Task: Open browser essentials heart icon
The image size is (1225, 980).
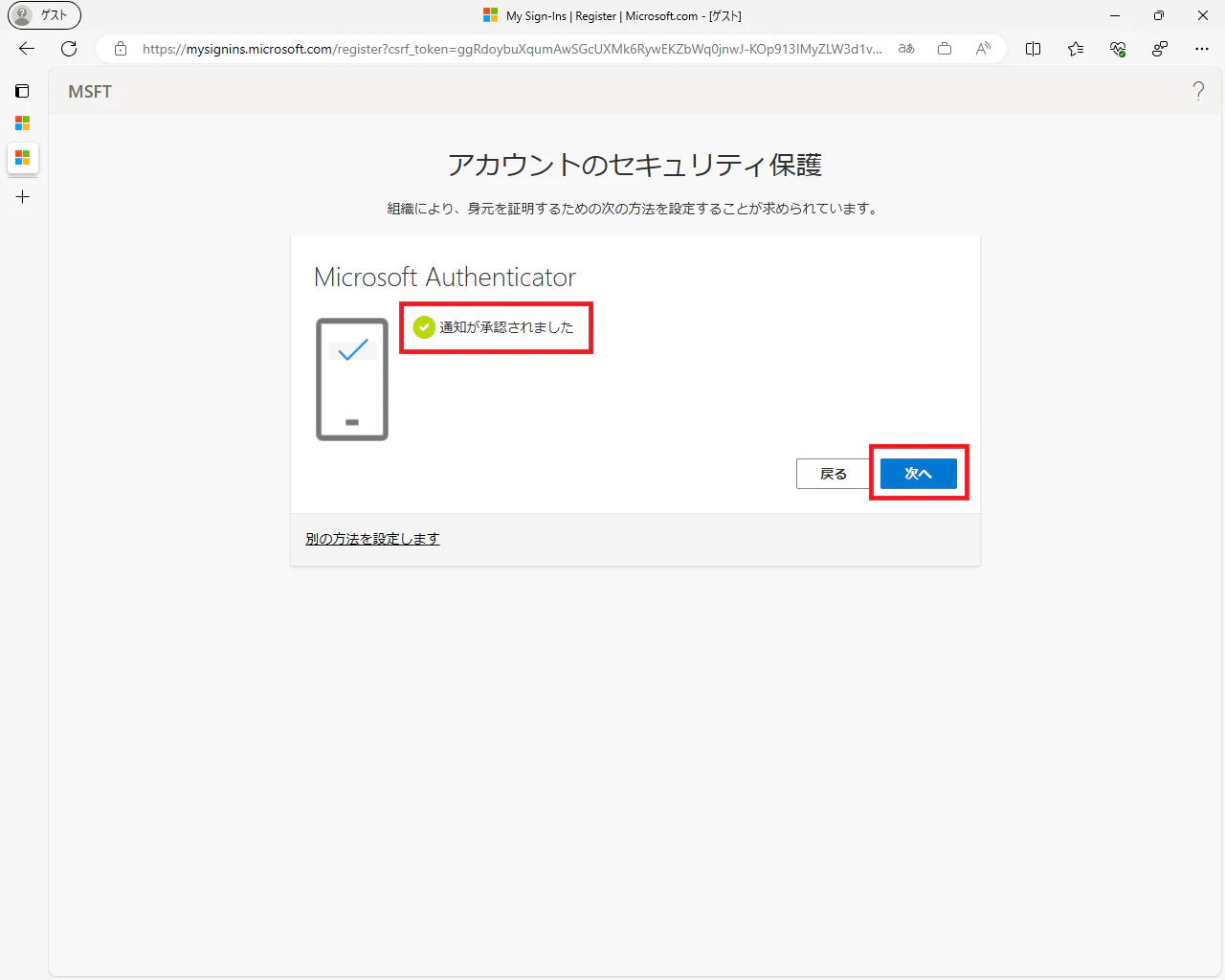Action: coord(1118,49)
